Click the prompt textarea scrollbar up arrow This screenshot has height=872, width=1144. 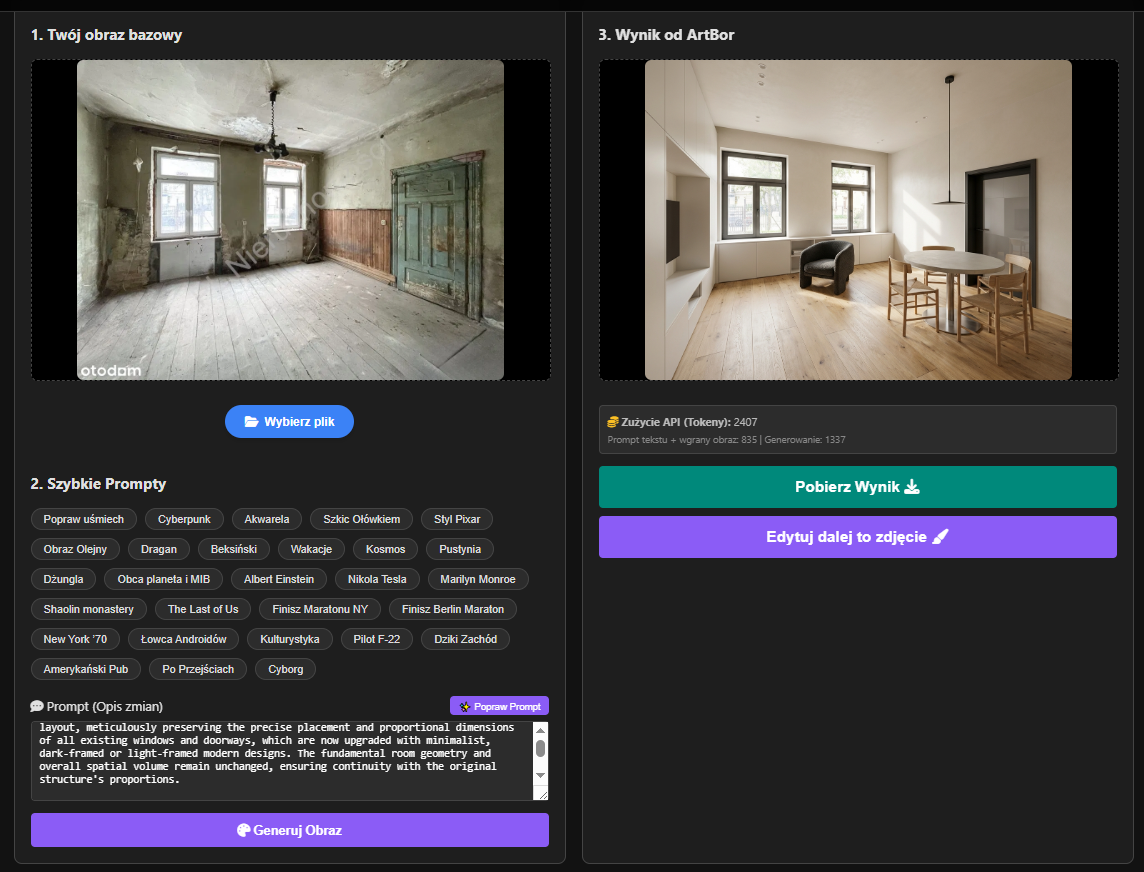click(x=541, y=730)
